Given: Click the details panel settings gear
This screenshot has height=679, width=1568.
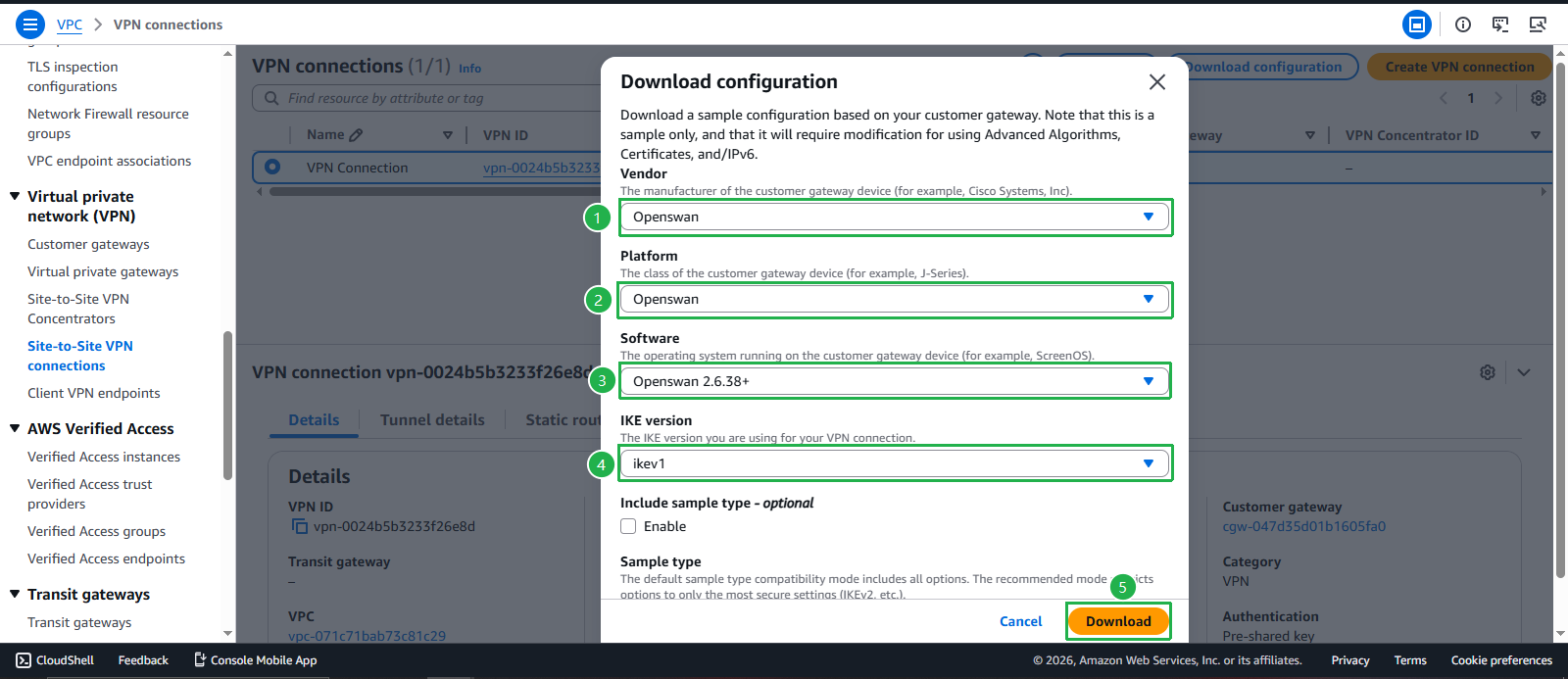Looking at the screenshot, I should 1488,372.
